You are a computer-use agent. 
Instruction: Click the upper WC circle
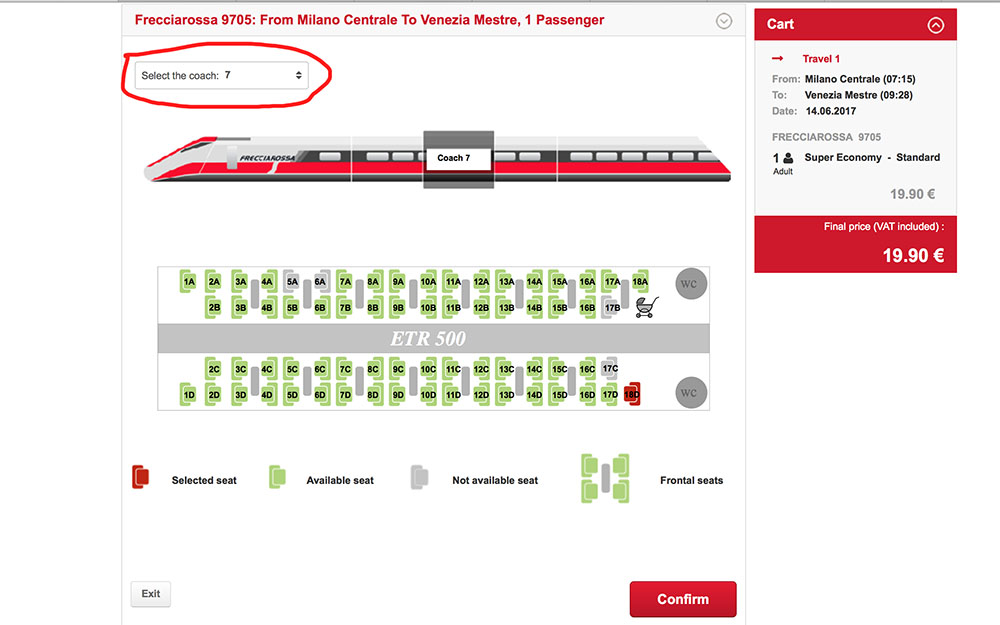coord(691,284)
